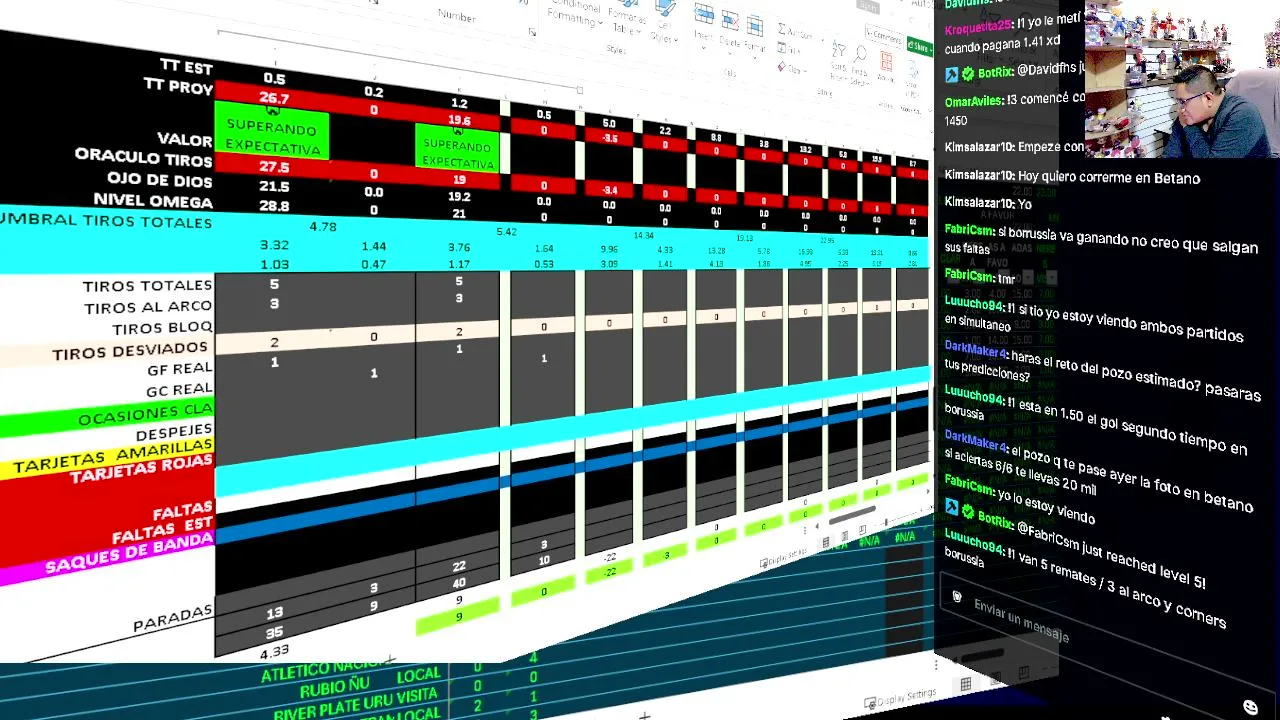Select the 'TT EST' row label

(x=186, y=67)
